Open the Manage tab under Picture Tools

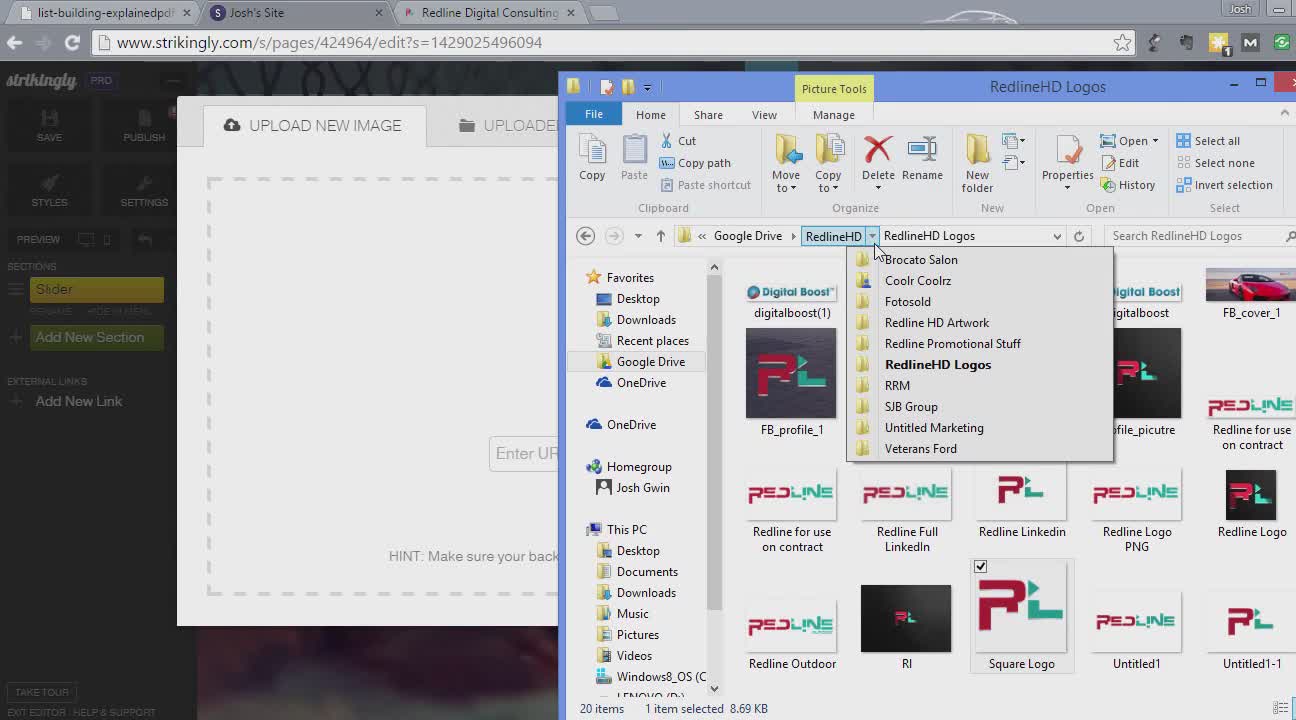pos(833,115)
